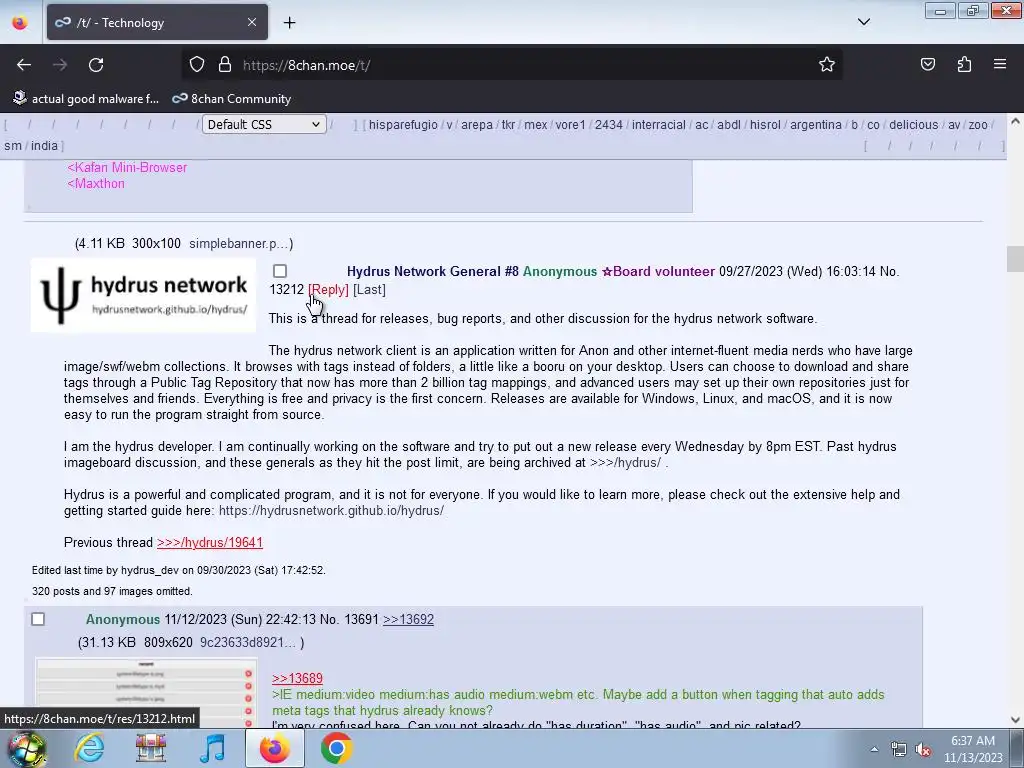Open the 809x620 screenshot thumbnail
The width and height of the screenshot is (1024, 768).
(x=146, y=694)
